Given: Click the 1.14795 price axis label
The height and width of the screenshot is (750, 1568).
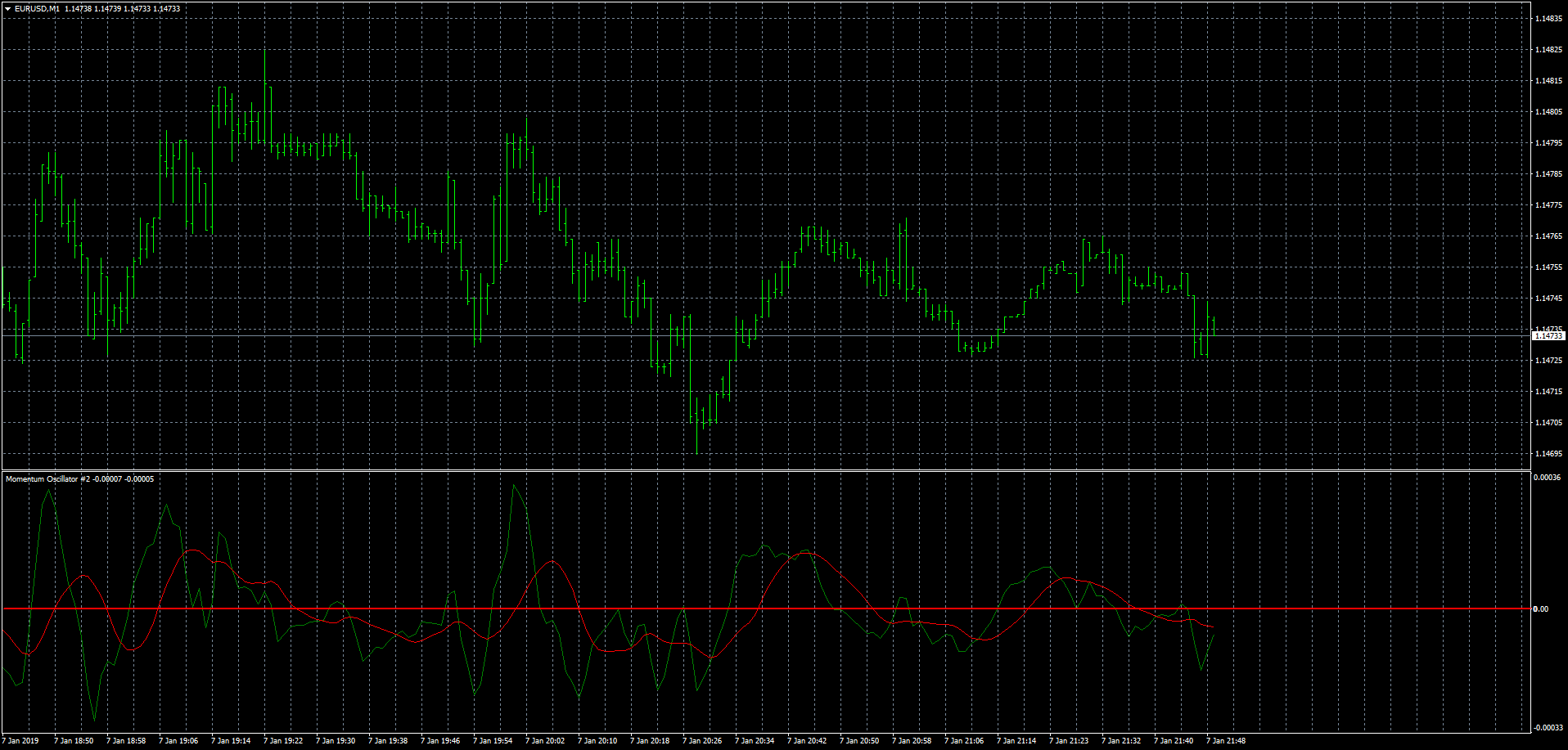Looking at the screenshot, I should [x=1549, y=143].
